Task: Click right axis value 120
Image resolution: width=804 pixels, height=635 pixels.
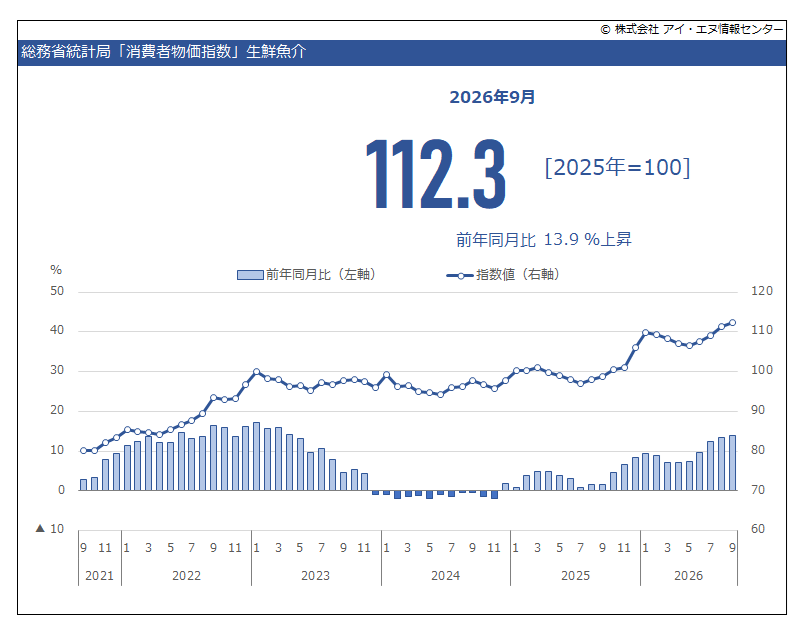Action: click(x=761, y=291)
